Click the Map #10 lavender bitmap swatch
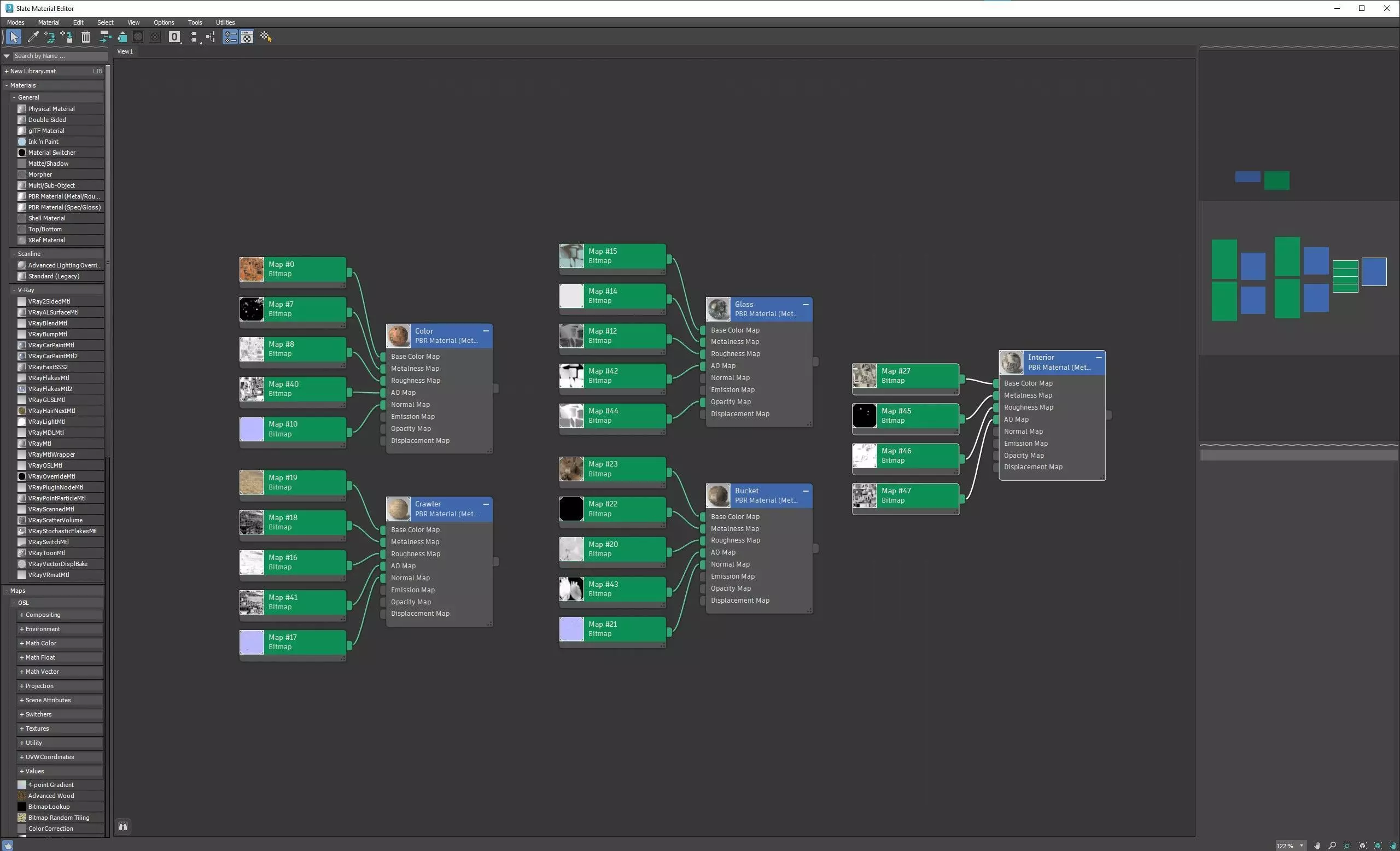 pos(252,429)
